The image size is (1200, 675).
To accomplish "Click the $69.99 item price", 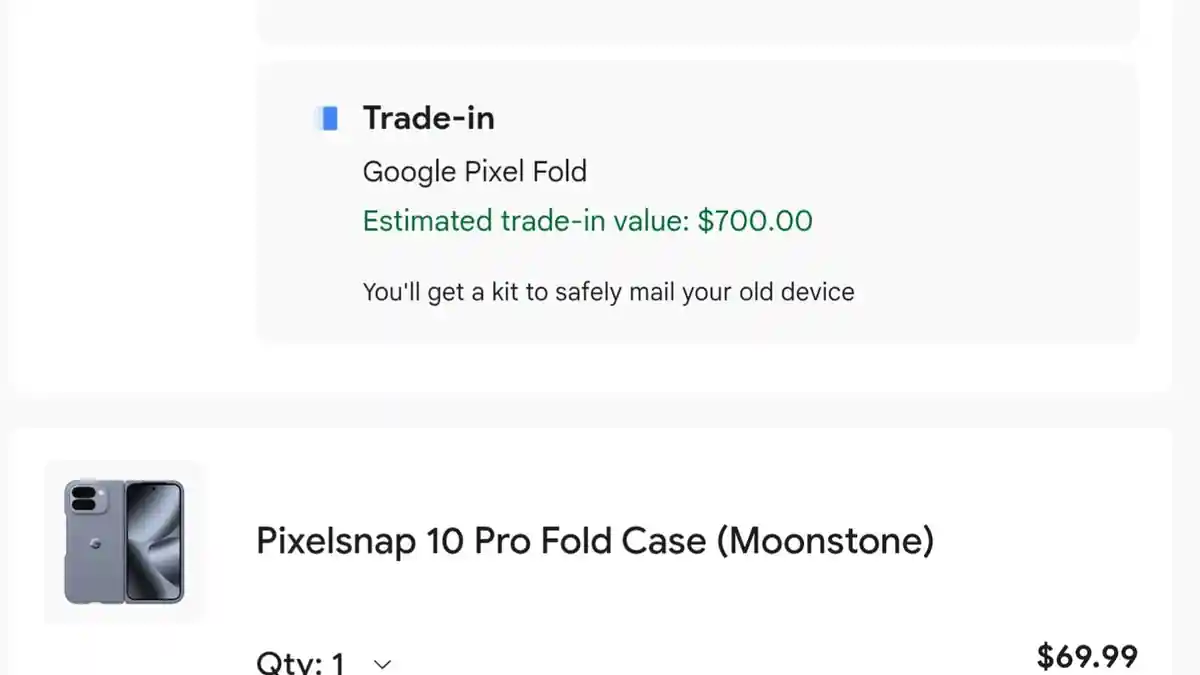I will [x=1087, y=656].
